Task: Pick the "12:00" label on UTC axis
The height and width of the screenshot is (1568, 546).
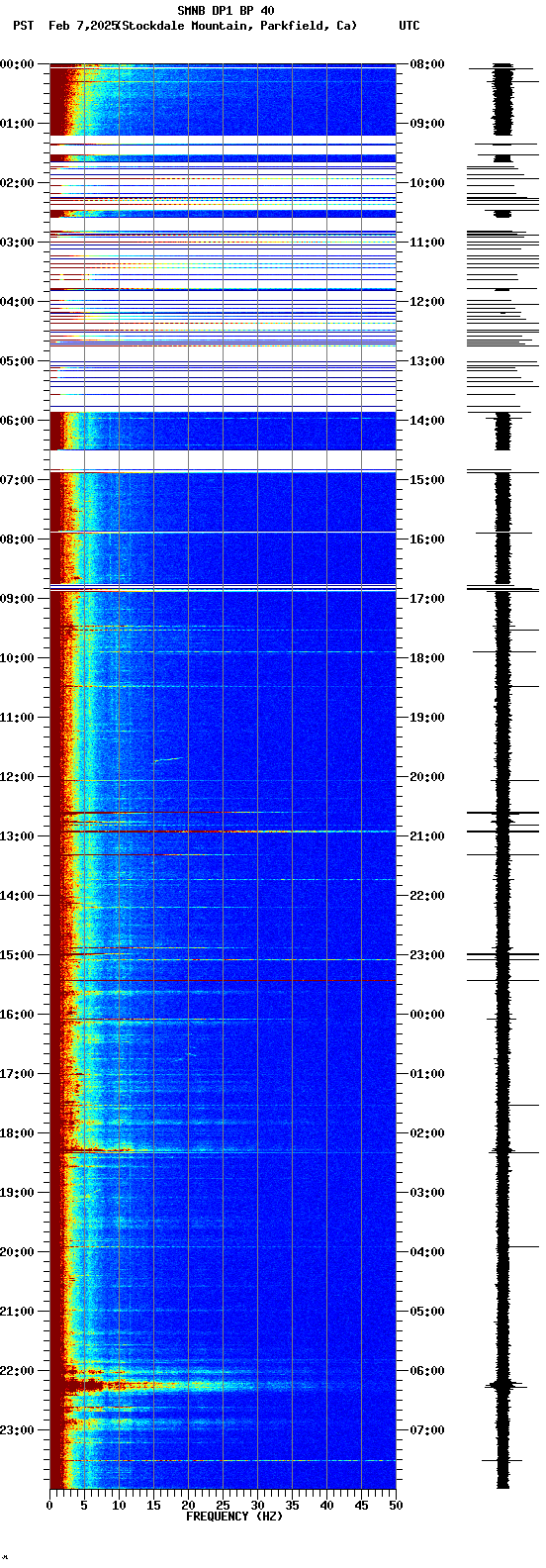Action: [x=427, y=302]
